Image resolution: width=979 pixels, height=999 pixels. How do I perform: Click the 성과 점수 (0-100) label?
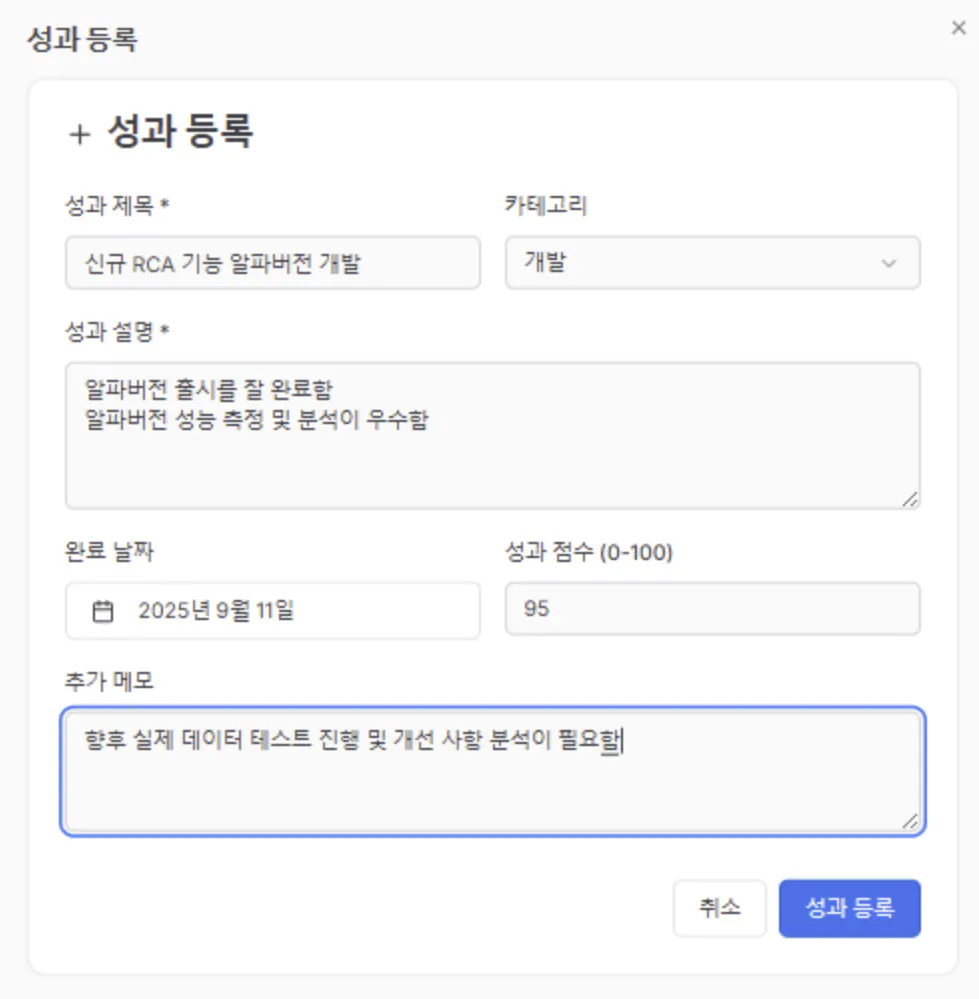(589, 552)
